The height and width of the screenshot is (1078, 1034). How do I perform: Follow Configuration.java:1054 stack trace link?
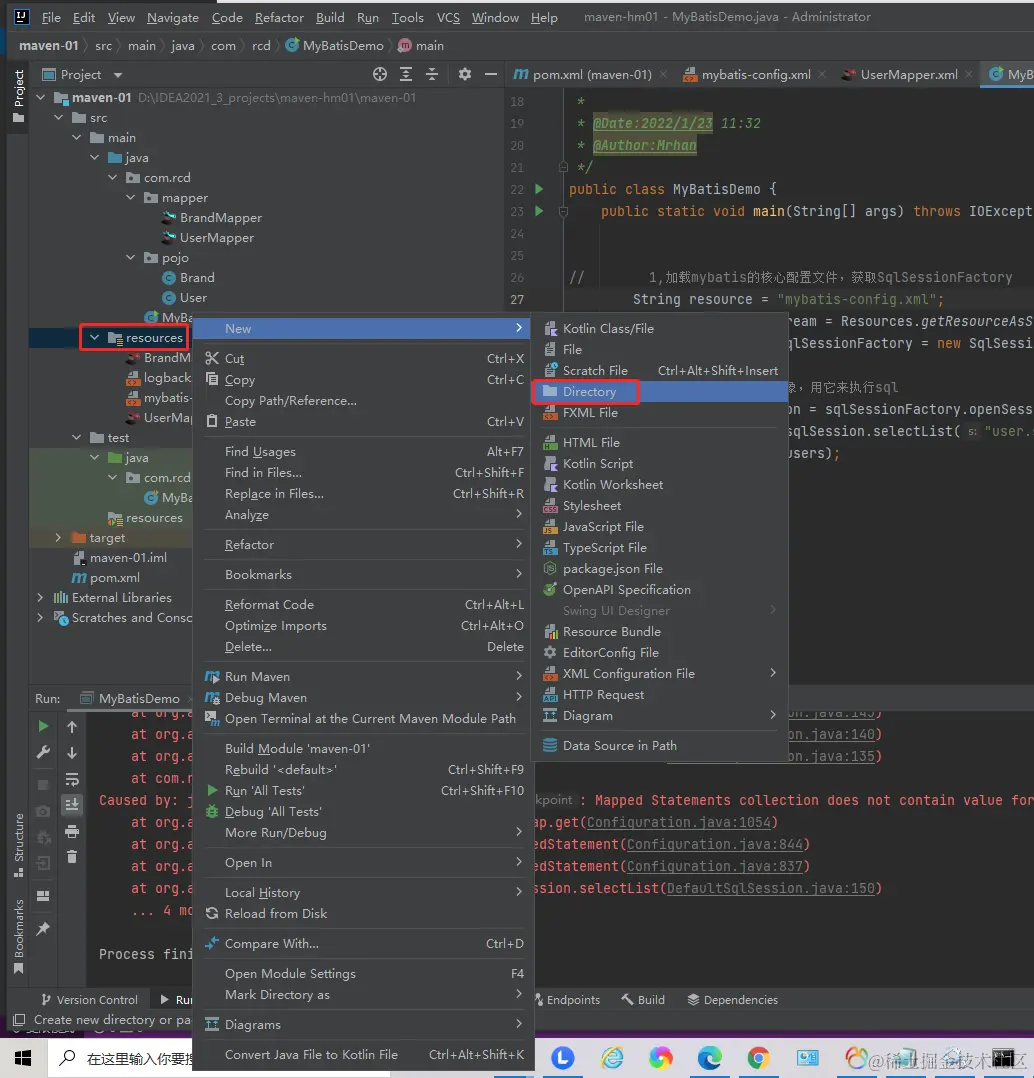(x=679, y=822)
